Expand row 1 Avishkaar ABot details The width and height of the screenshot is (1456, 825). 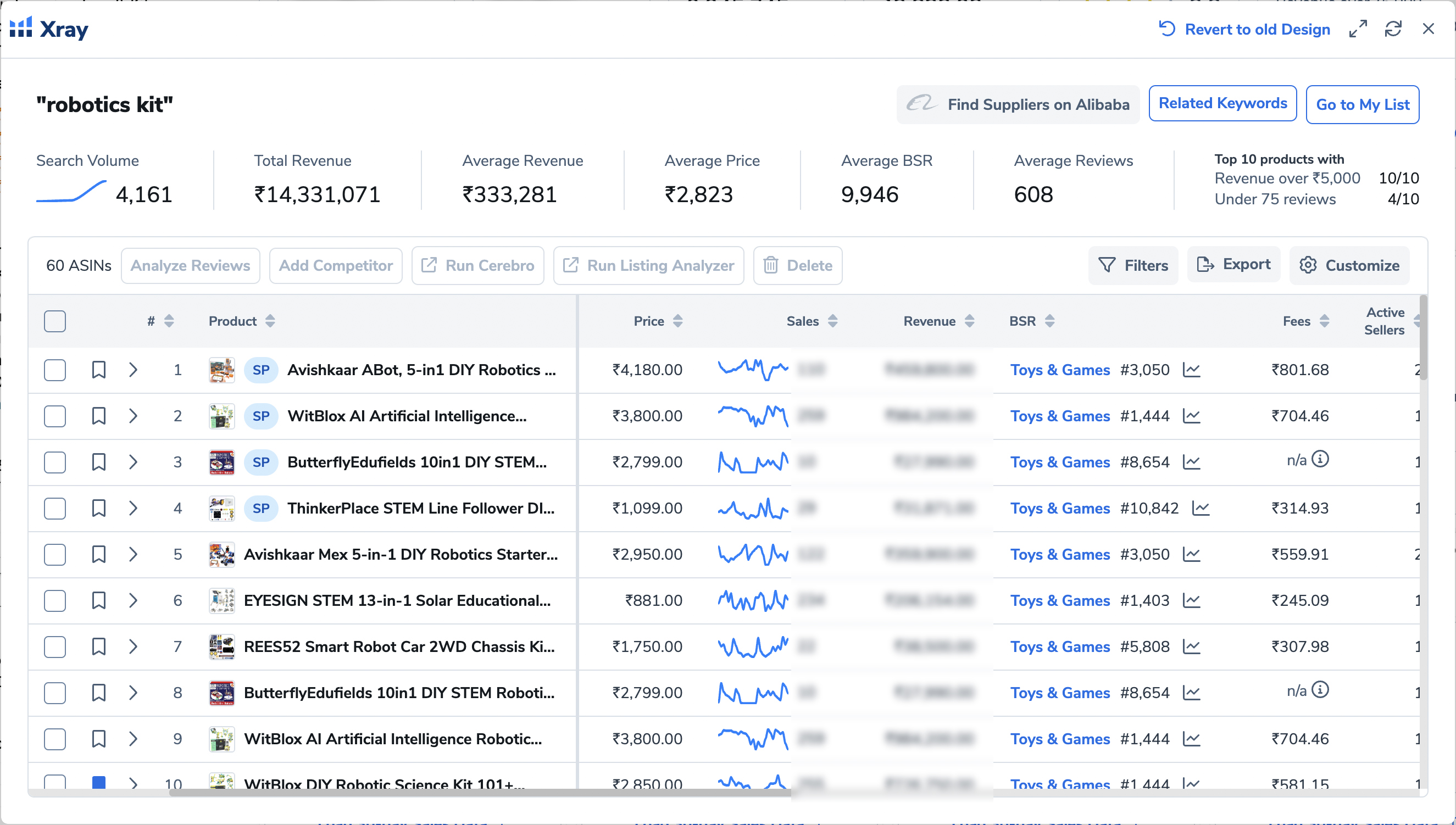coord(133,370)
